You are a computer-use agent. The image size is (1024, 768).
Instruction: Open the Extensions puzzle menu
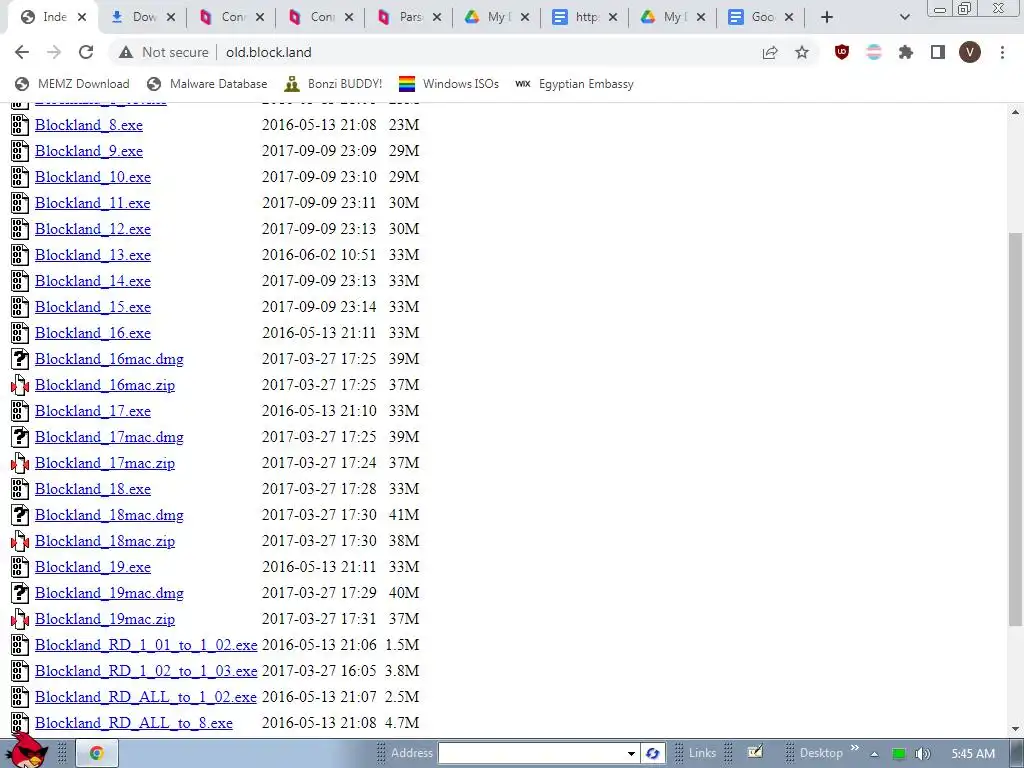tap(906, 52)
